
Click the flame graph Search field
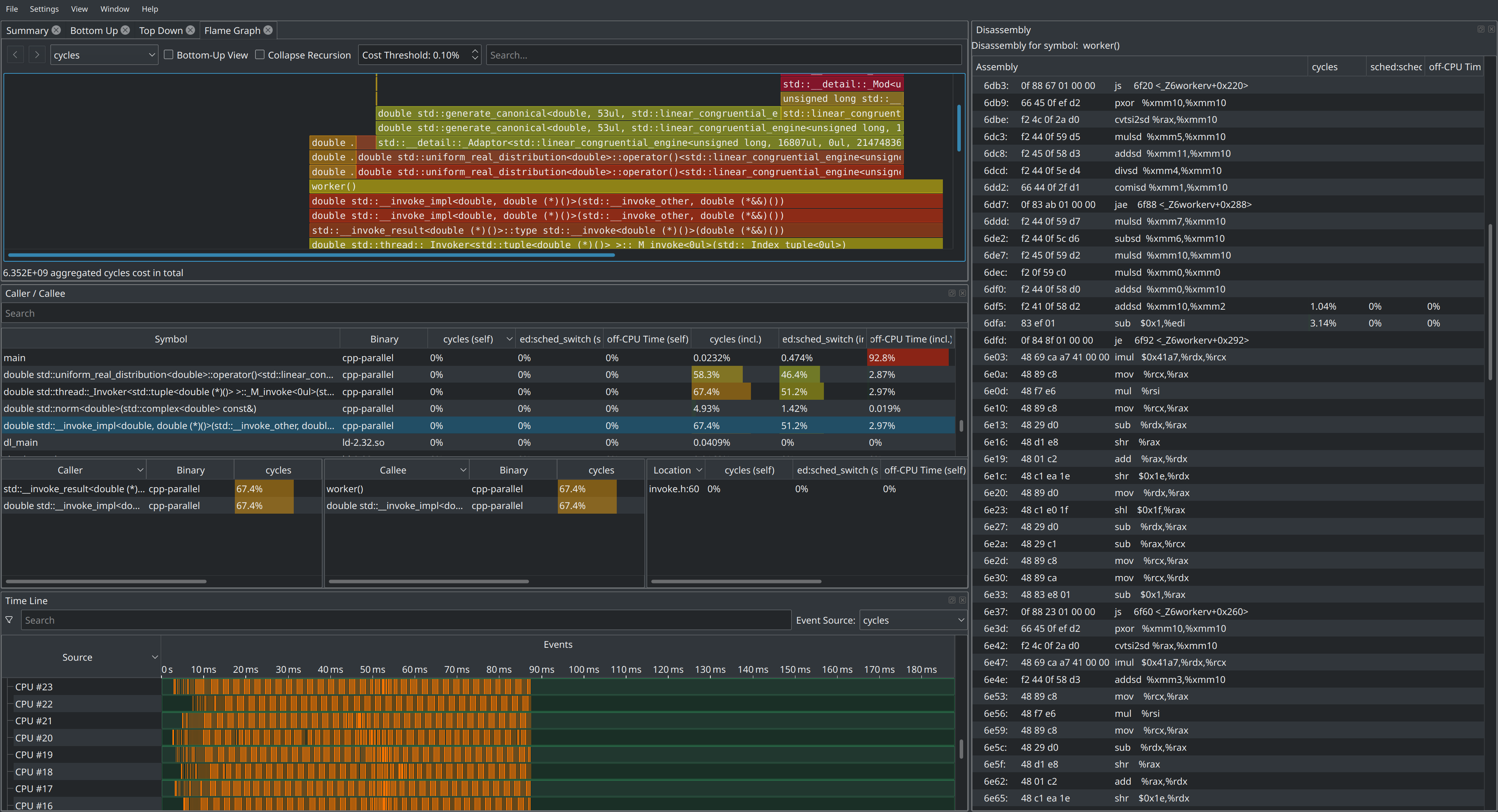tap(723, 55)
